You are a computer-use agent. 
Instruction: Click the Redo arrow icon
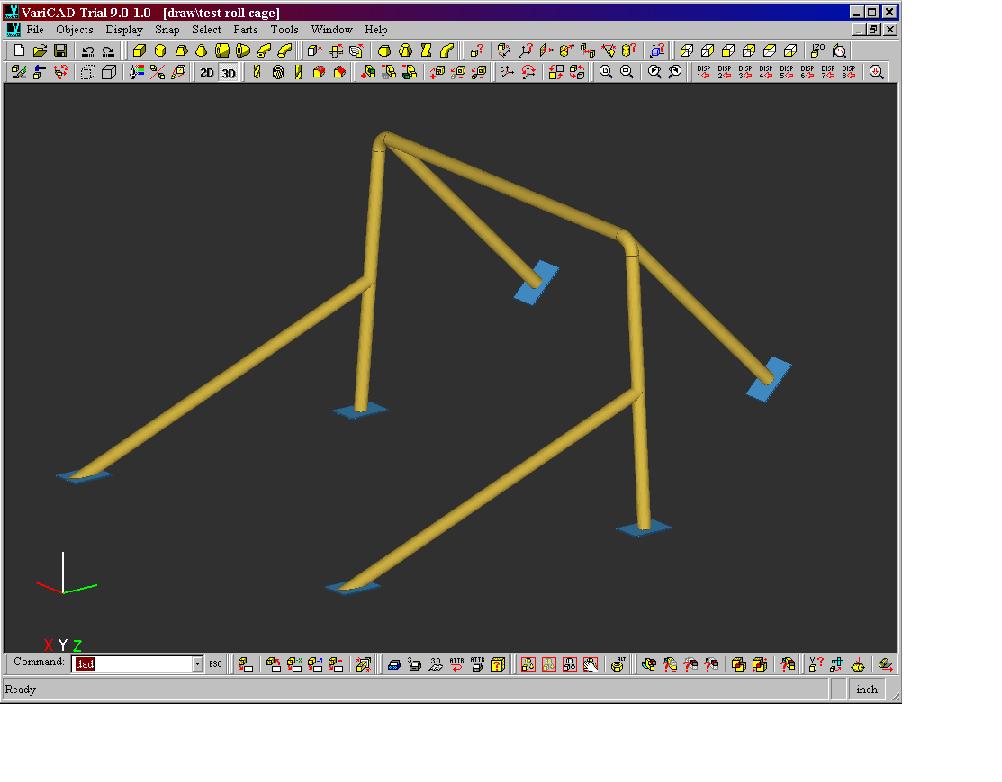(108, 50)
